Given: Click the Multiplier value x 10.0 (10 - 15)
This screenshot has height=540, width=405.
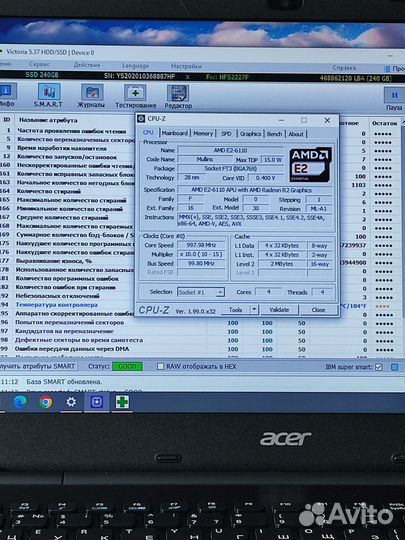Looking at the screenshot, I should coord(201,254).
